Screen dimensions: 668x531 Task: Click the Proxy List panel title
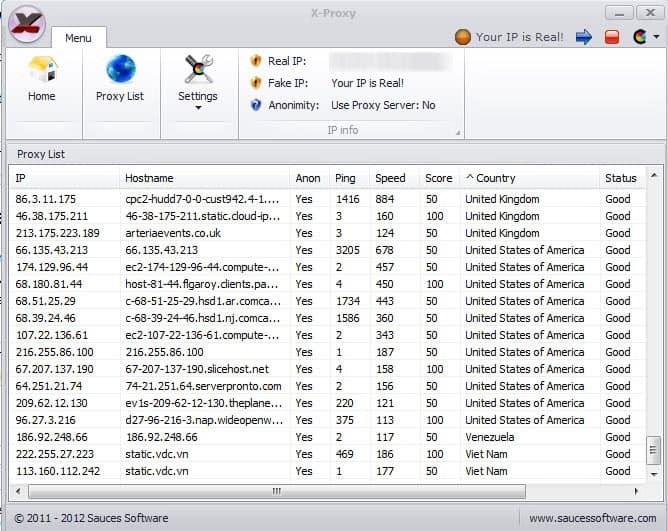click(41, 154)
